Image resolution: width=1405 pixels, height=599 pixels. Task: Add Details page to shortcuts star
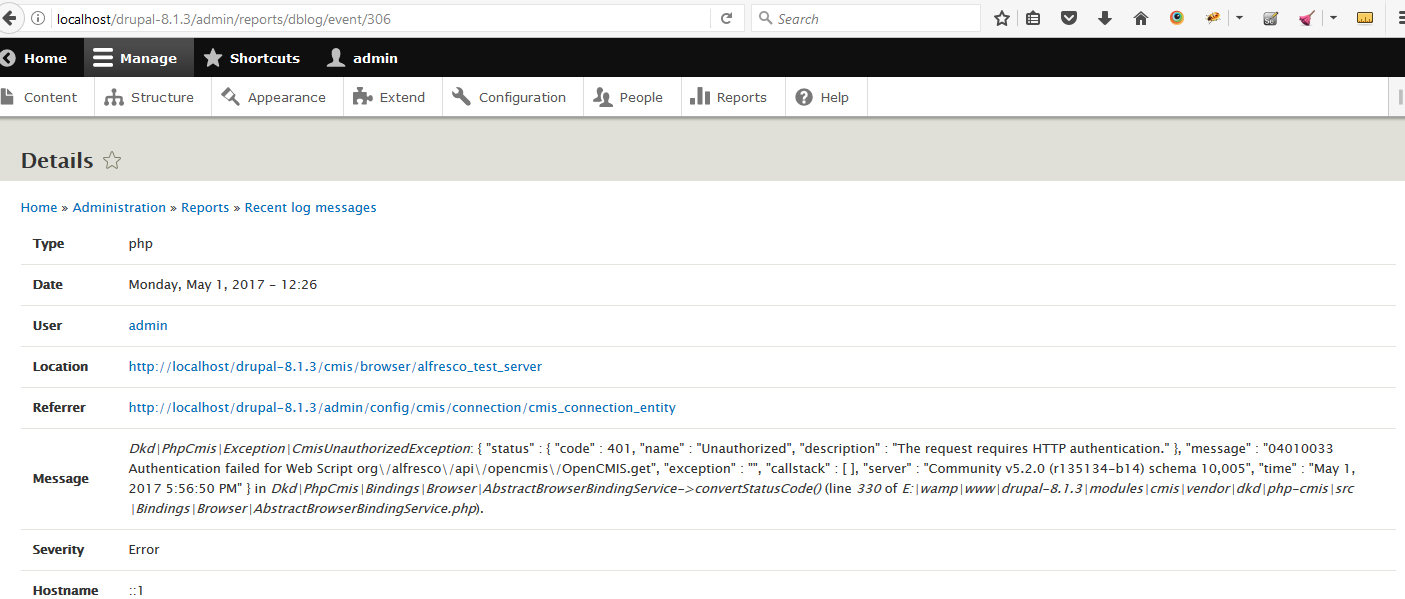[x=112, y=161]
